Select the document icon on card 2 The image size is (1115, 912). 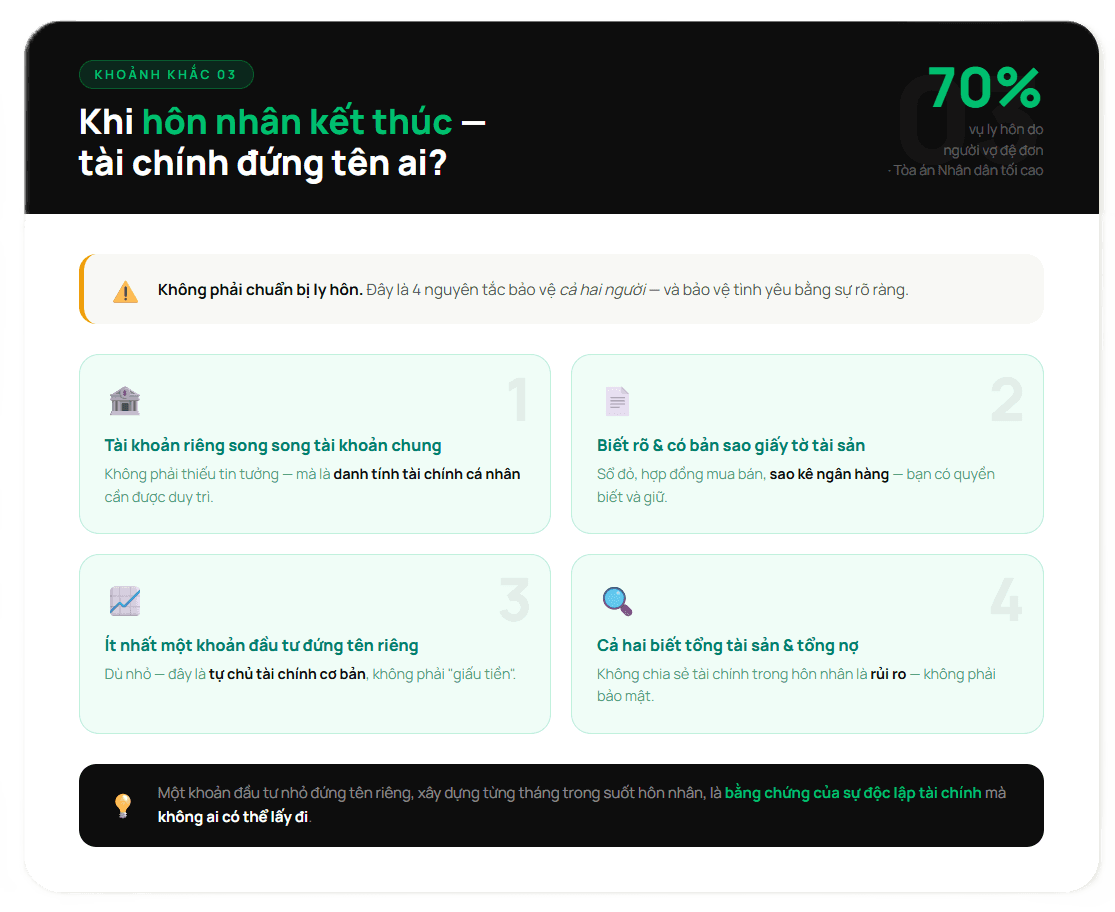click(617, 401)
